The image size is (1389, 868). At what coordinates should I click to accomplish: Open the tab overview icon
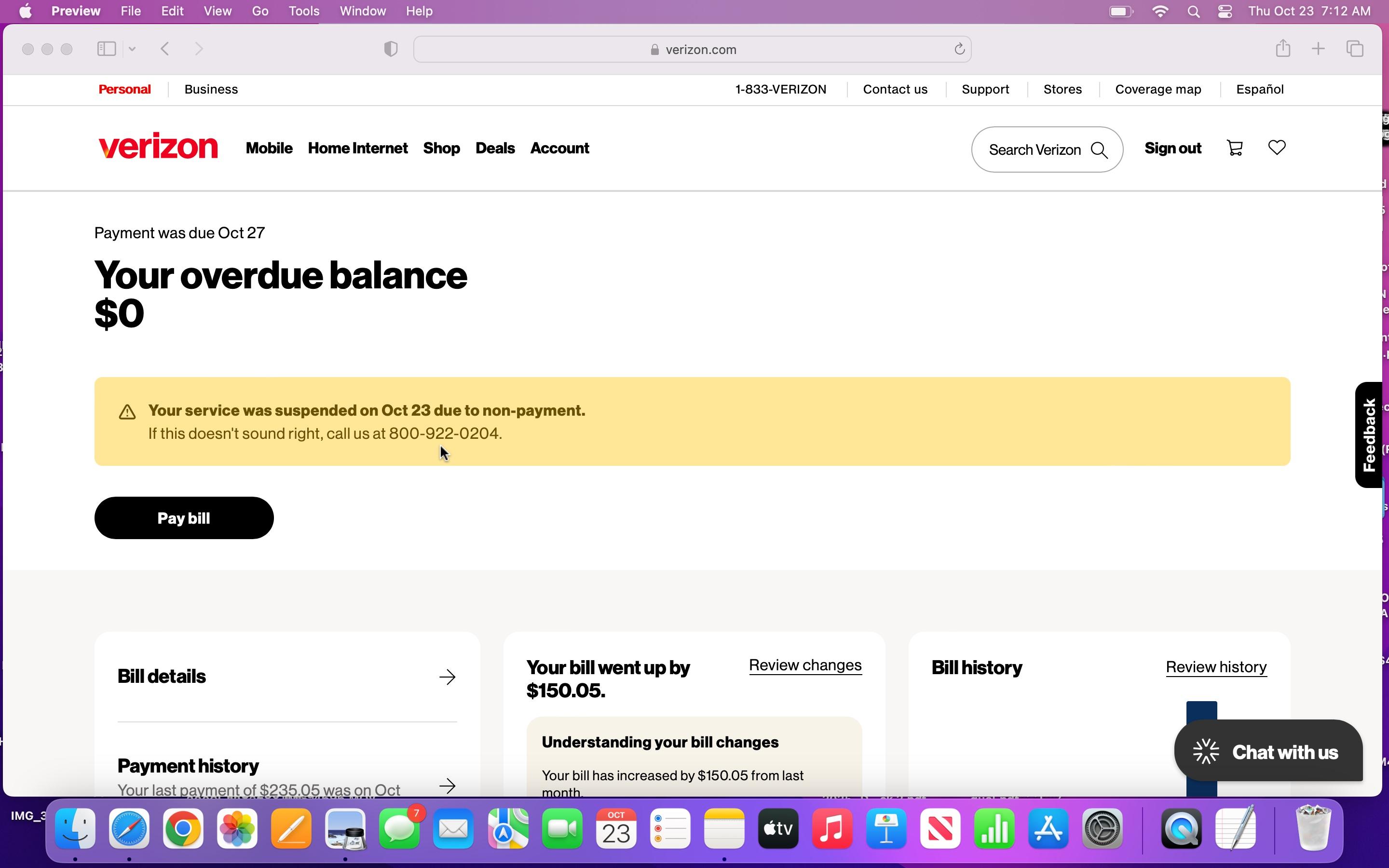[x=1355, y=49]
